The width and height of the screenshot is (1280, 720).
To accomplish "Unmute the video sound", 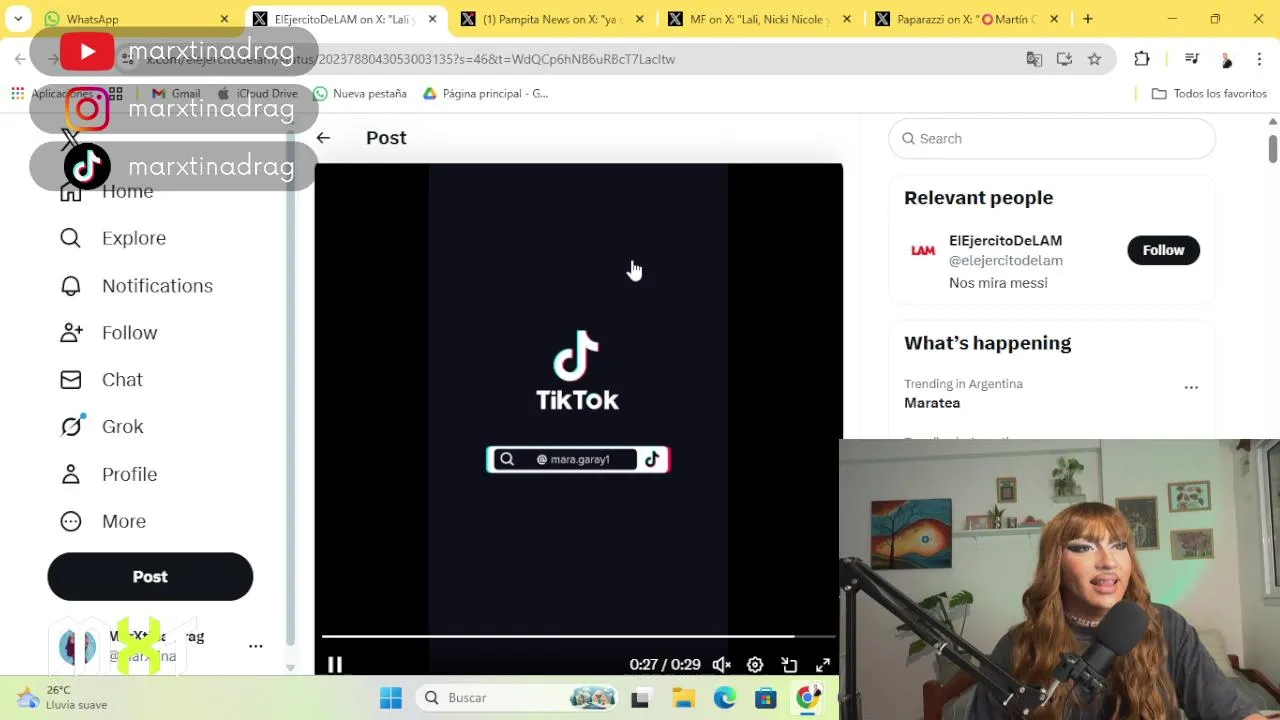I will 721,665.
